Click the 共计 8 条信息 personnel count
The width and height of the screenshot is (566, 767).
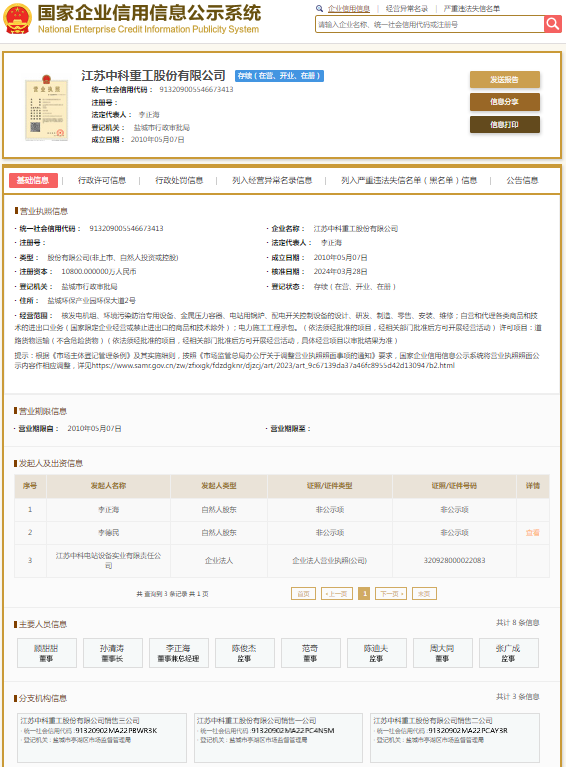tap(518, 623)
